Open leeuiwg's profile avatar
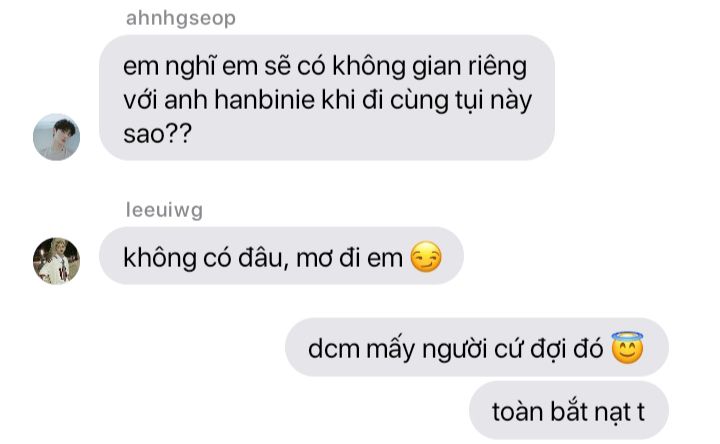Image resolution: width=720 pixels, height=444 pixels. tap(56, 261)
